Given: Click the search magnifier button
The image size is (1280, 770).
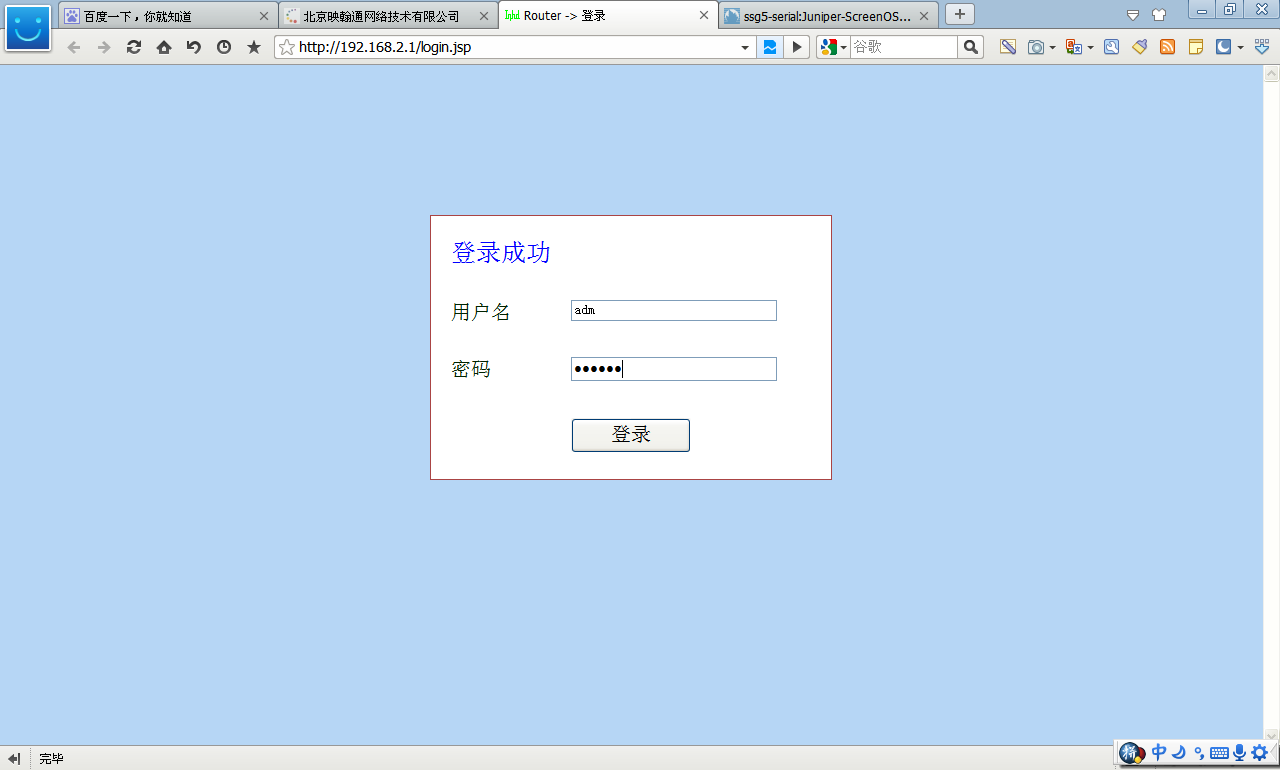Looking at the screenshot, I should [x=970, y=47].
